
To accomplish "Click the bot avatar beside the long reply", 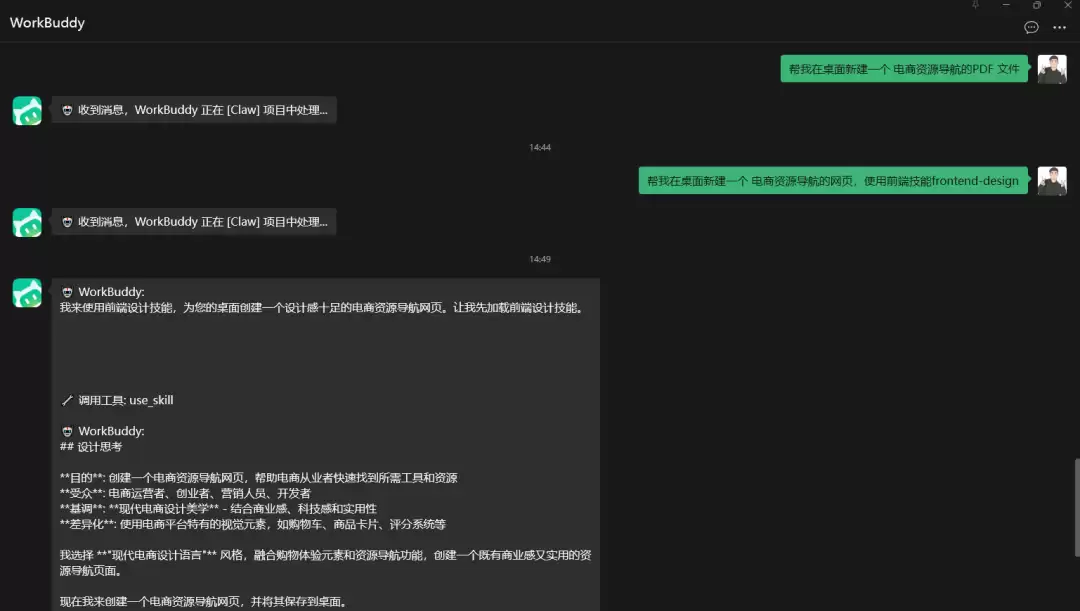I will click(x=27, y=293).
